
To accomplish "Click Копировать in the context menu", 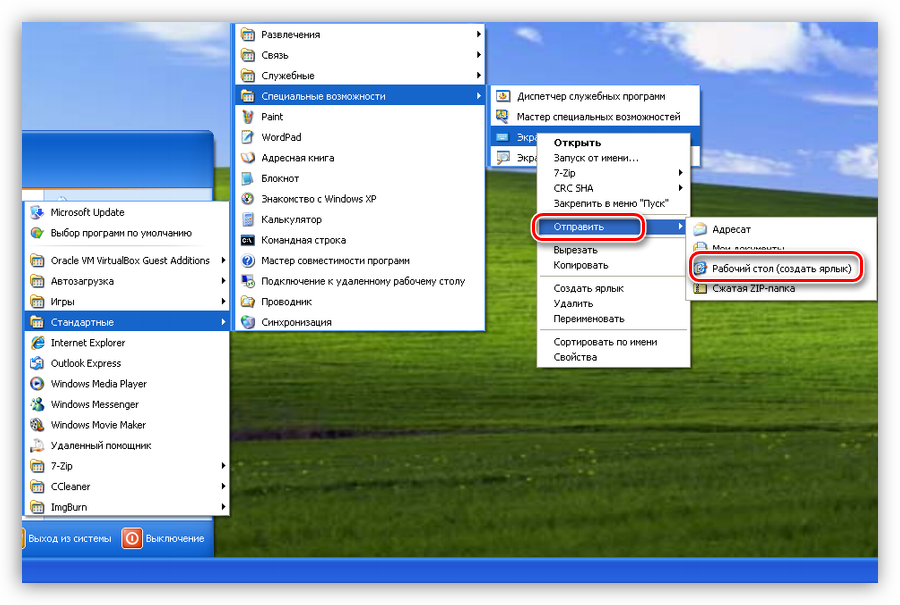I will 581,266.
